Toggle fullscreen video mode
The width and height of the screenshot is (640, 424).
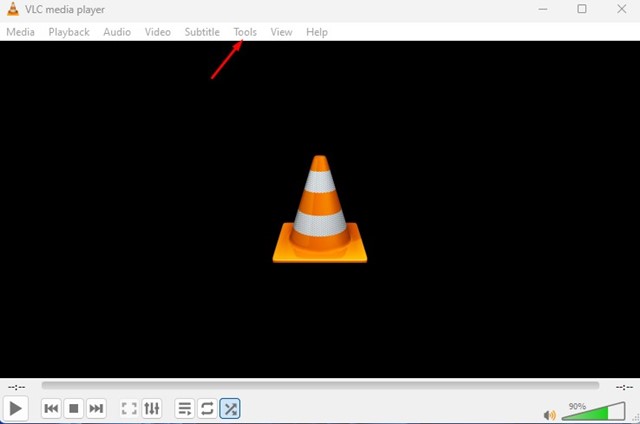[129, 408]
